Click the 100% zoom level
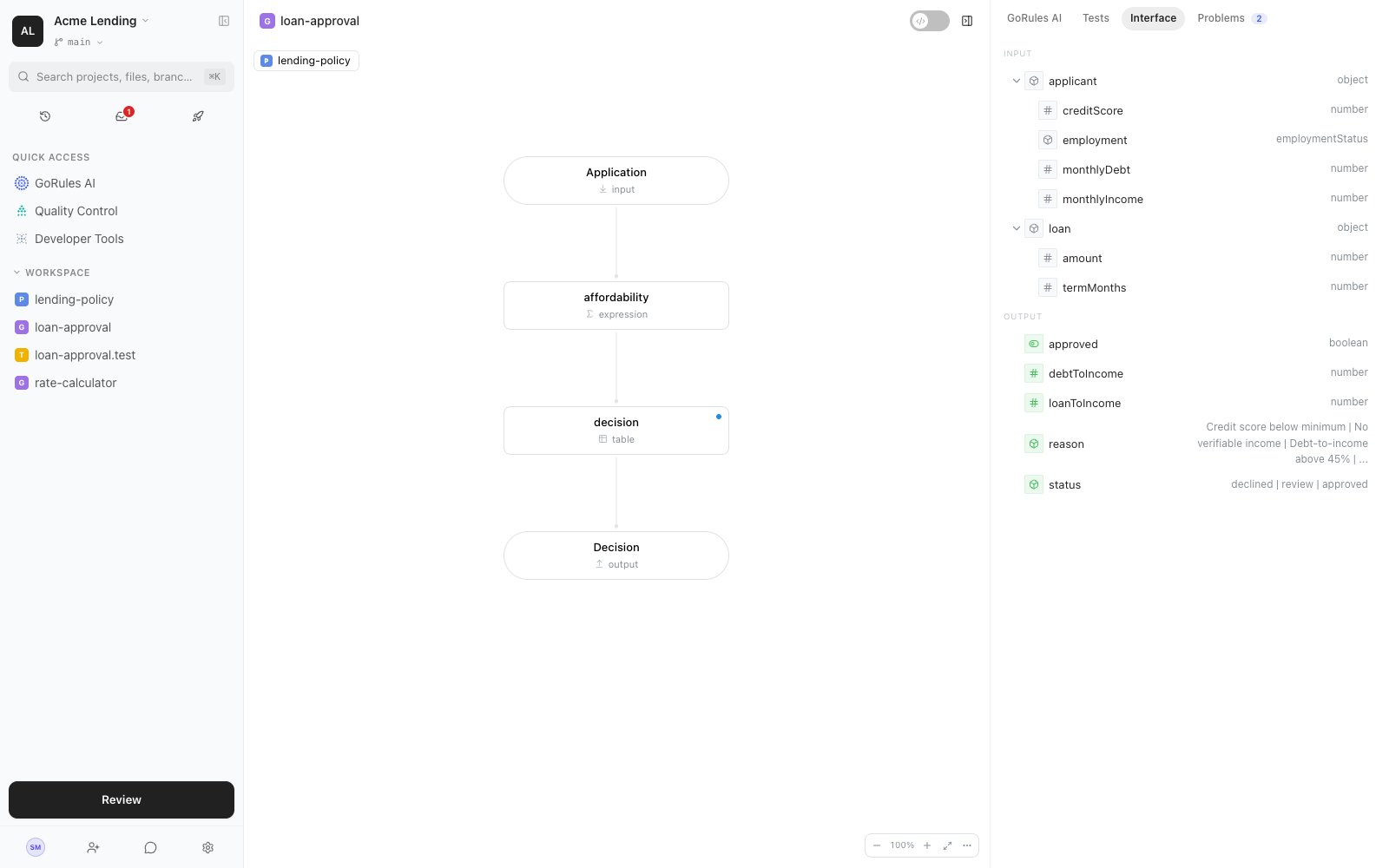This screenshot has width=1389, height=868. coord(902,845)
